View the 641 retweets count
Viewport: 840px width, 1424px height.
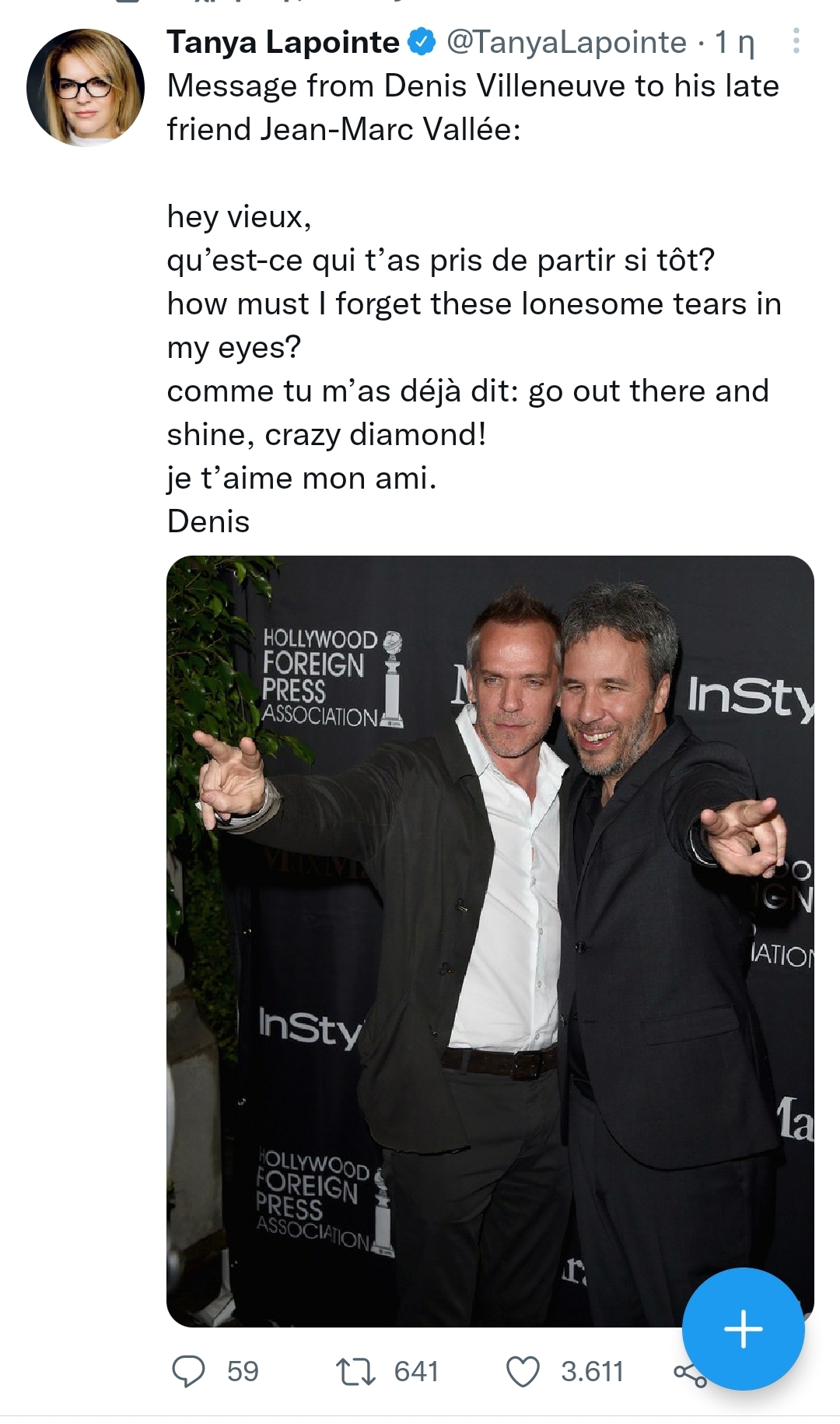click(x=417, y=1371)
